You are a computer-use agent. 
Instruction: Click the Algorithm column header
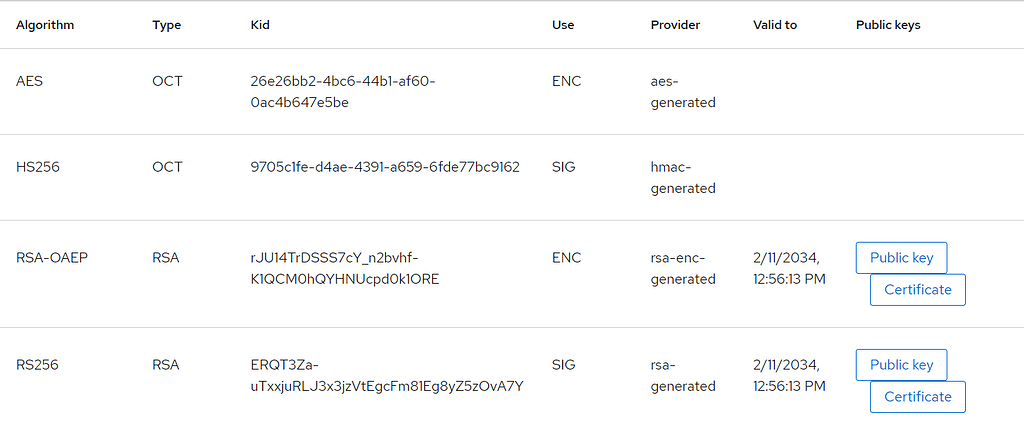45,25
